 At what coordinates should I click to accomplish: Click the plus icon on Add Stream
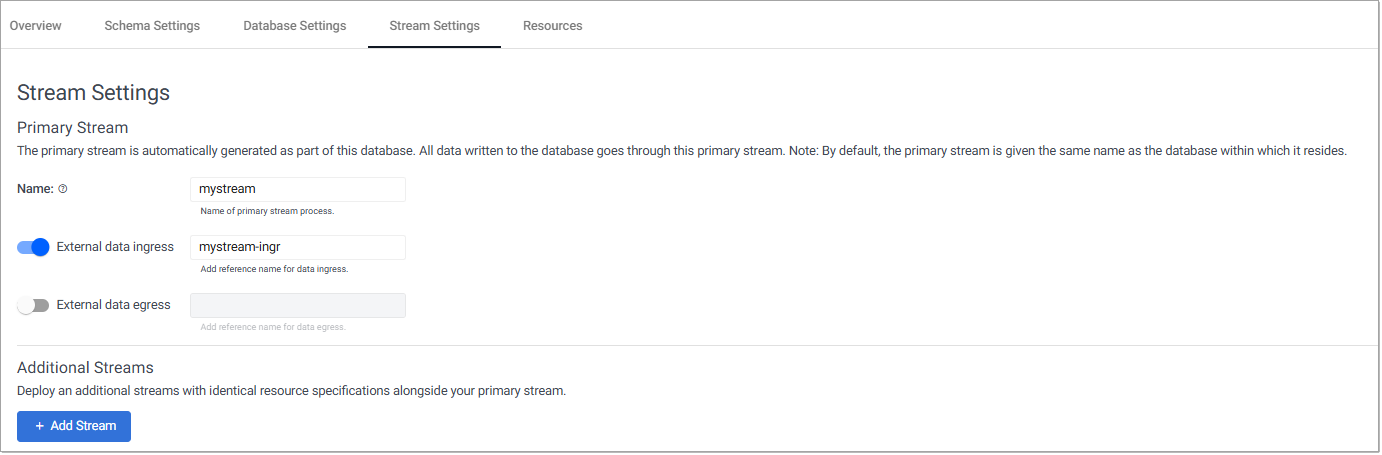[40, 426]
